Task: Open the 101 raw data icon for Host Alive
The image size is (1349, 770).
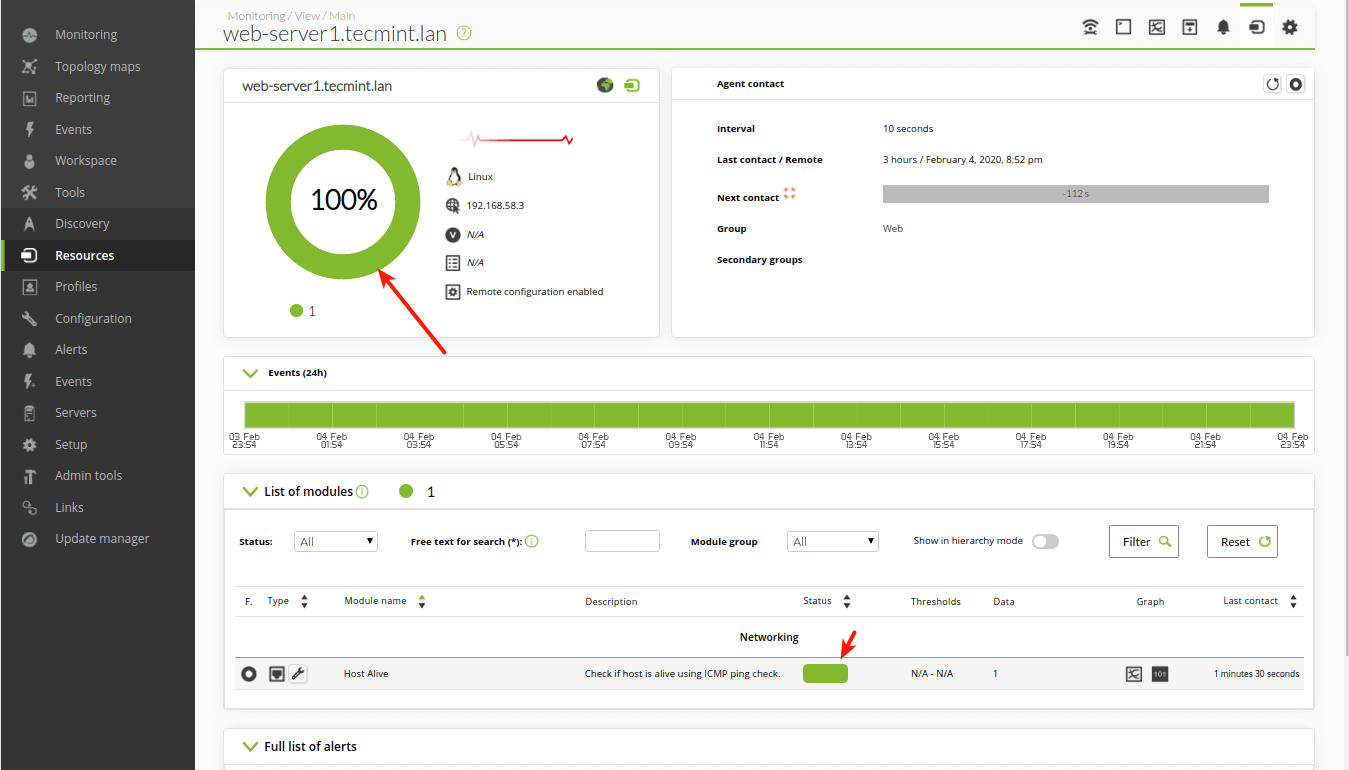Action: [x=1160, y=674]
